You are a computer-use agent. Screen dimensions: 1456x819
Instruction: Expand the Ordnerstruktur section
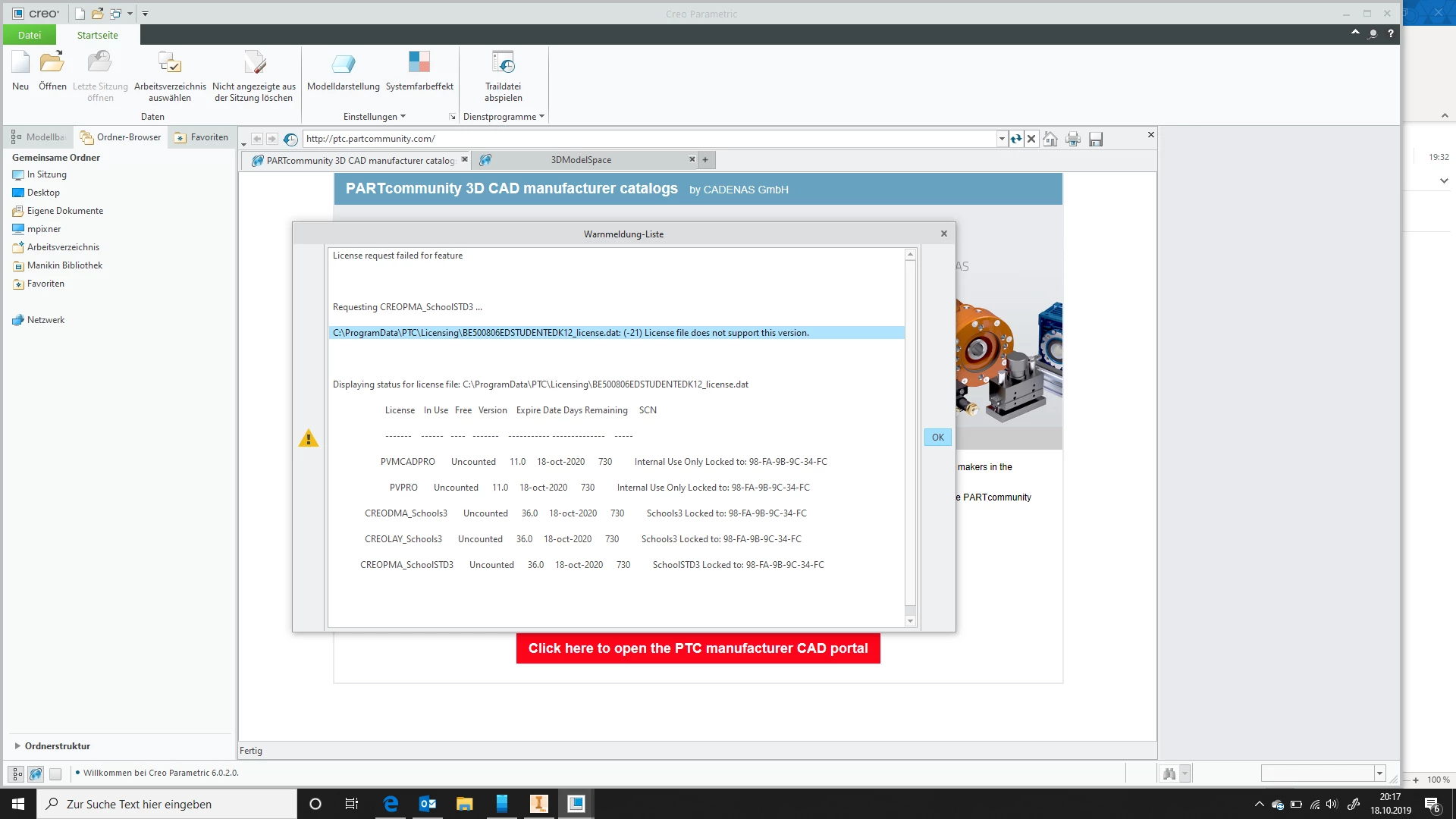(x=17, y=746)
